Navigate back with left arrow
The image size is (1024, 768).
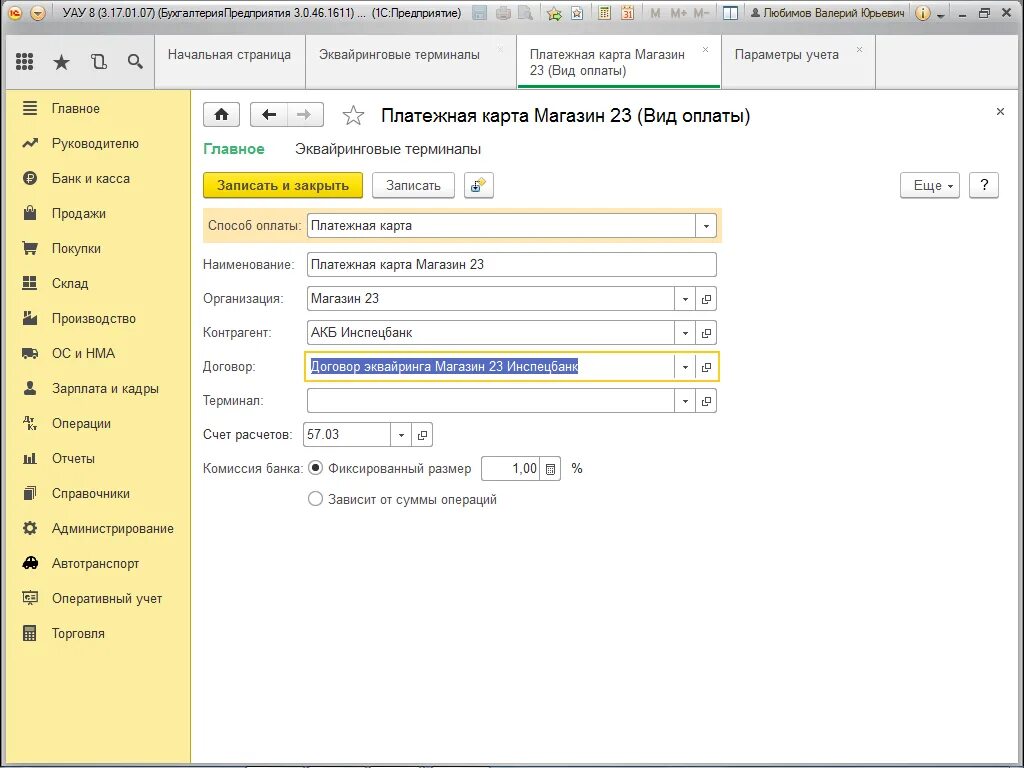click(x=268, y=115)
